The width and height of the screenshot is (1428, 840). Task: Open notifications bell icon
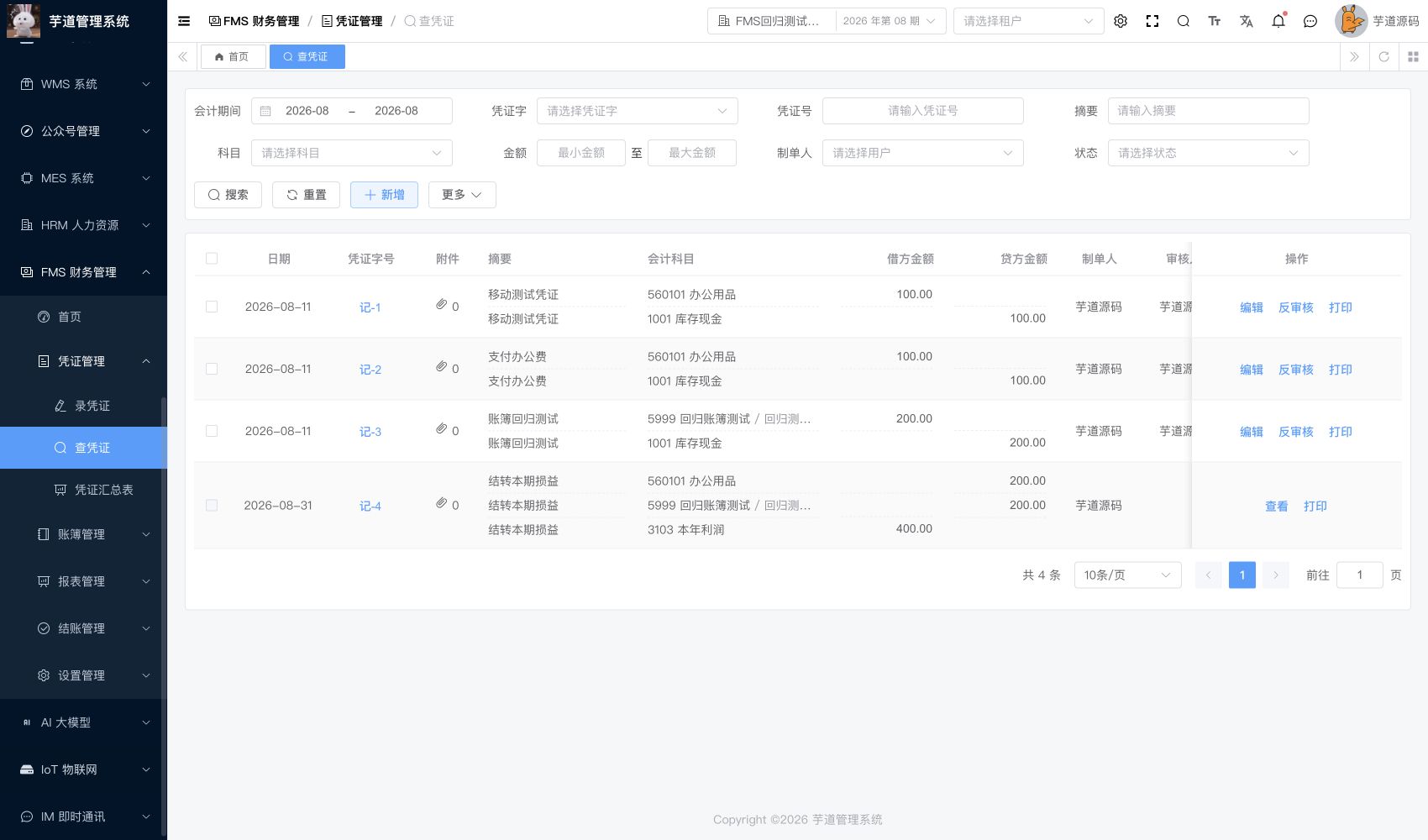[1278, 21]
